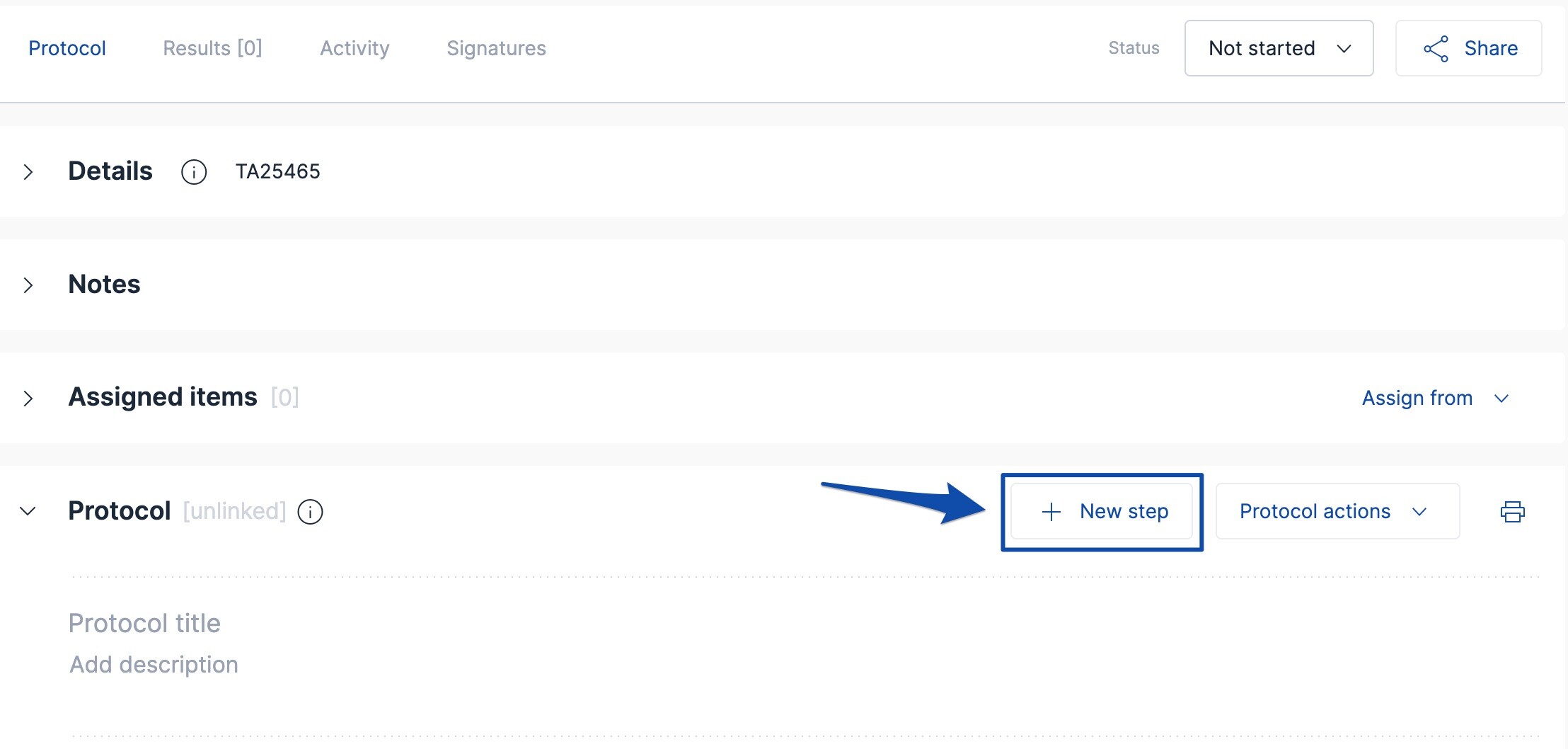1568x749 pixels.
Task: Expand the Details section
Action: click(29, 171)
